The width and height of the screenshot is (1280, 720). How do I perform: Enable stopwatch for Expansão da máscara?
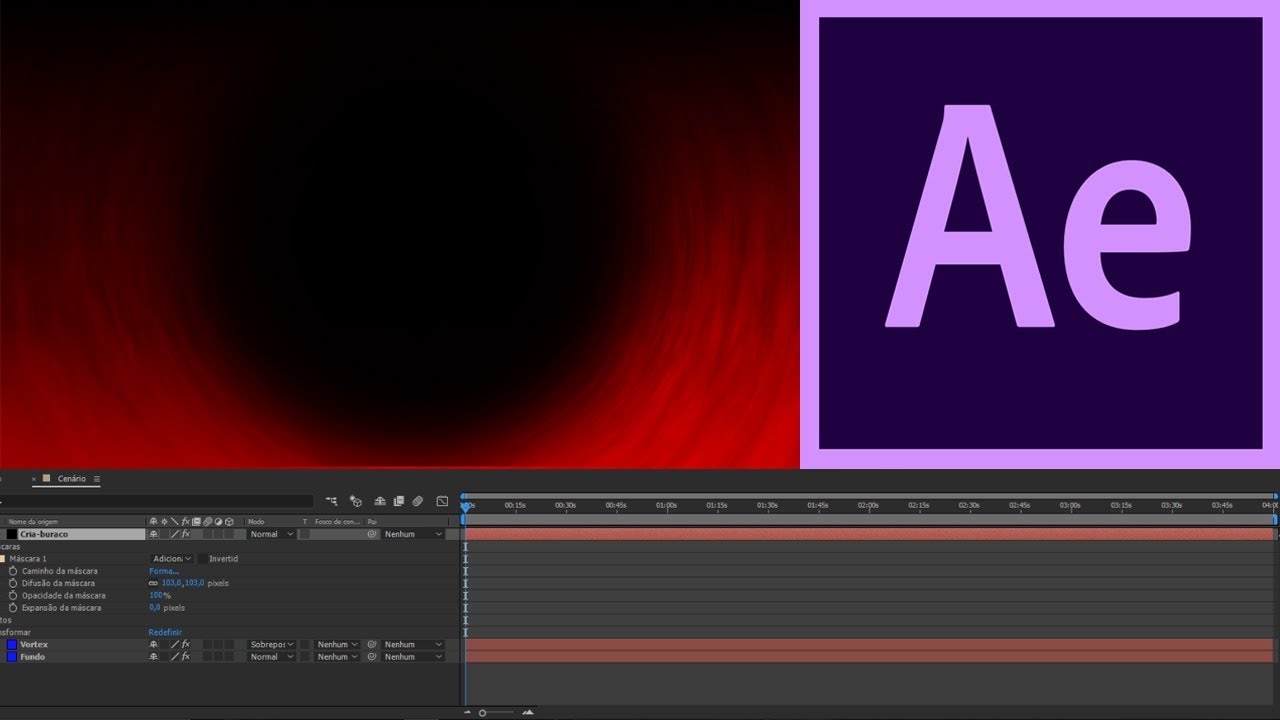(13, 608)
